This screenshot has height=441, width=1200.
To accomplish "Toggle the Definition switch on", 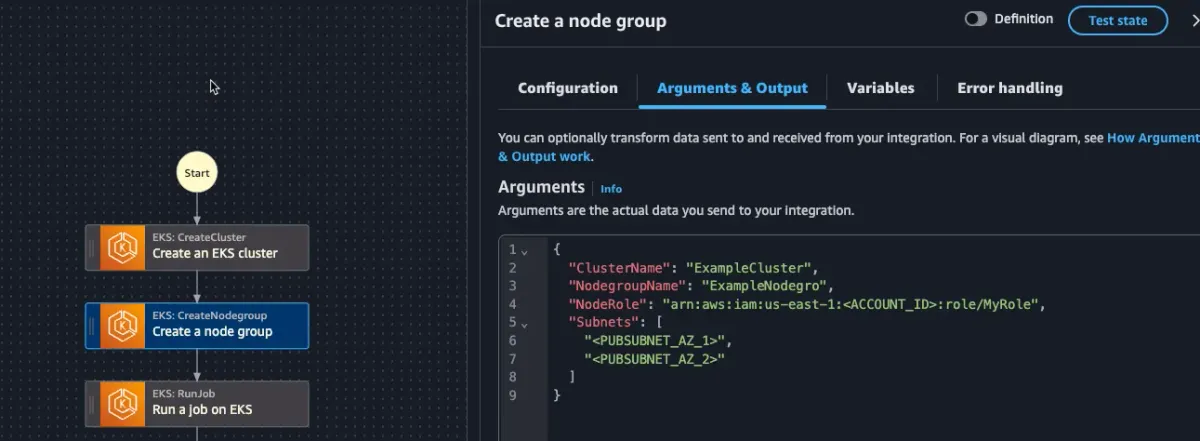I will [975, 20].
